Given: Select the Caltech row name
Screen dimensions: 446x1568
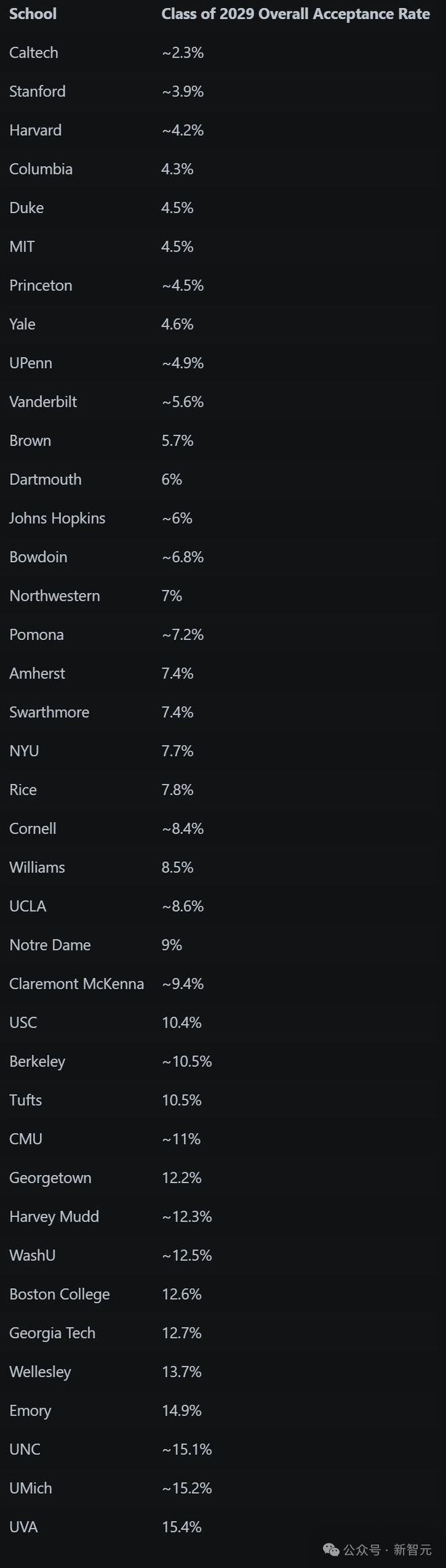Looking at the screenshot, I should pos(34,53).
